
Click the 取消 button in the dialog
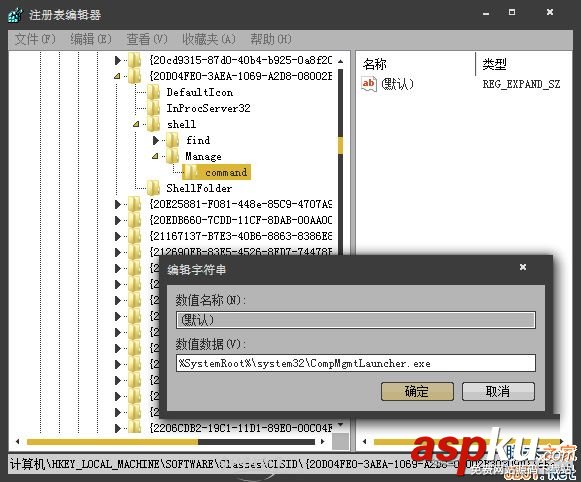point(498,391)
